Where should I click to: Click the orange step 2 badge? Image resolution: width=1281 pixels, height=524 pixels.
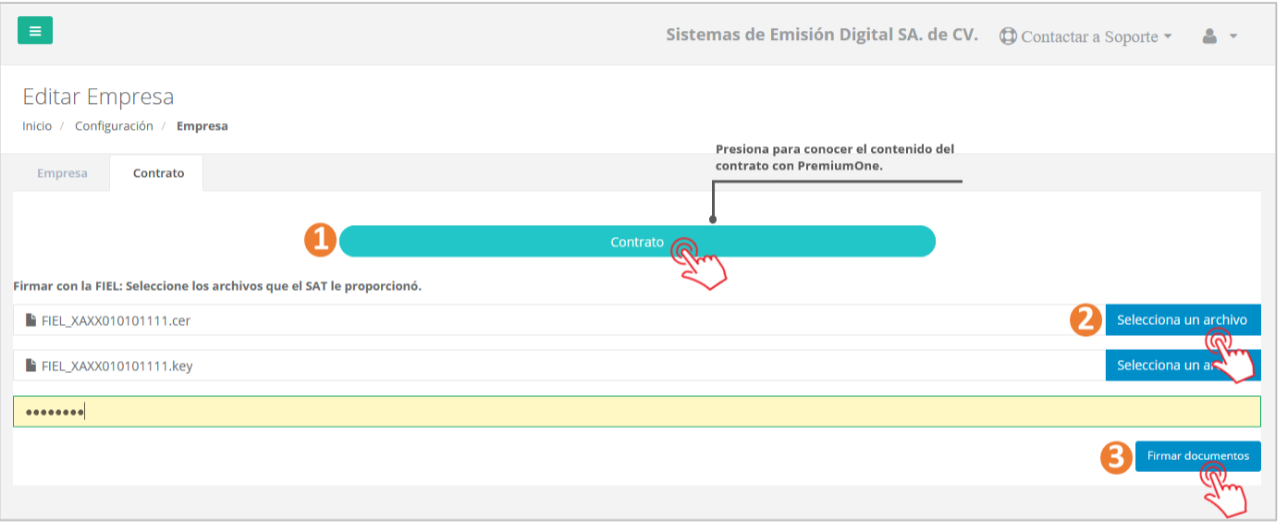click(x=1085, y=320)
